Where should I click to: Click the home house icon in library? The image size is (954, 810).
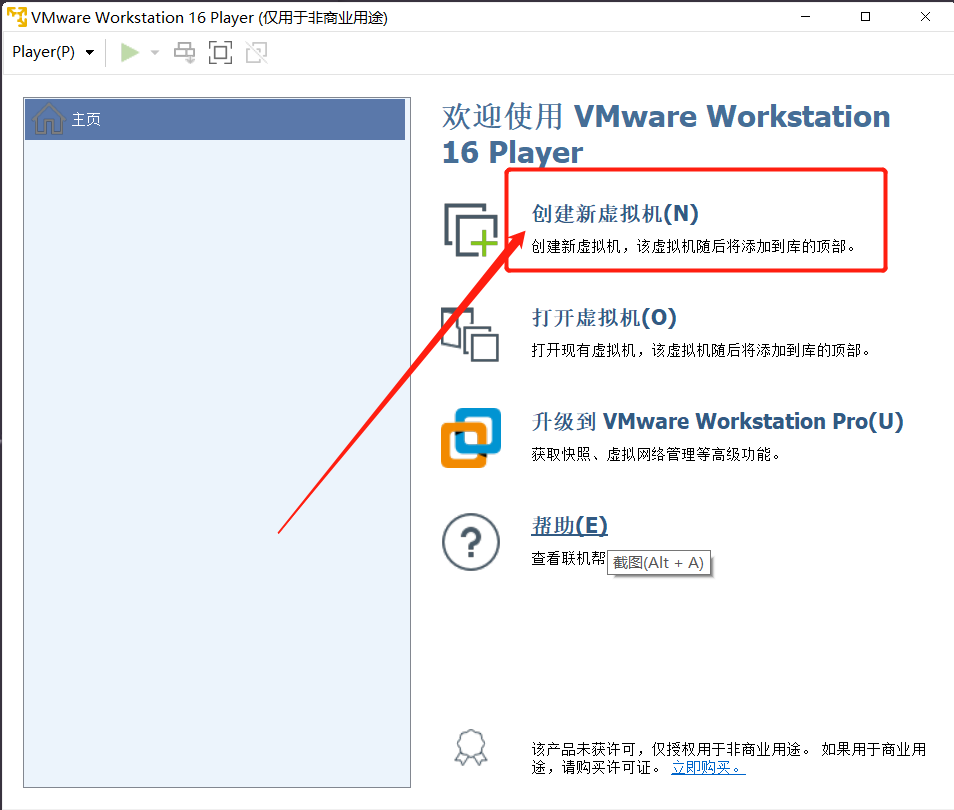tap(49, 119)
